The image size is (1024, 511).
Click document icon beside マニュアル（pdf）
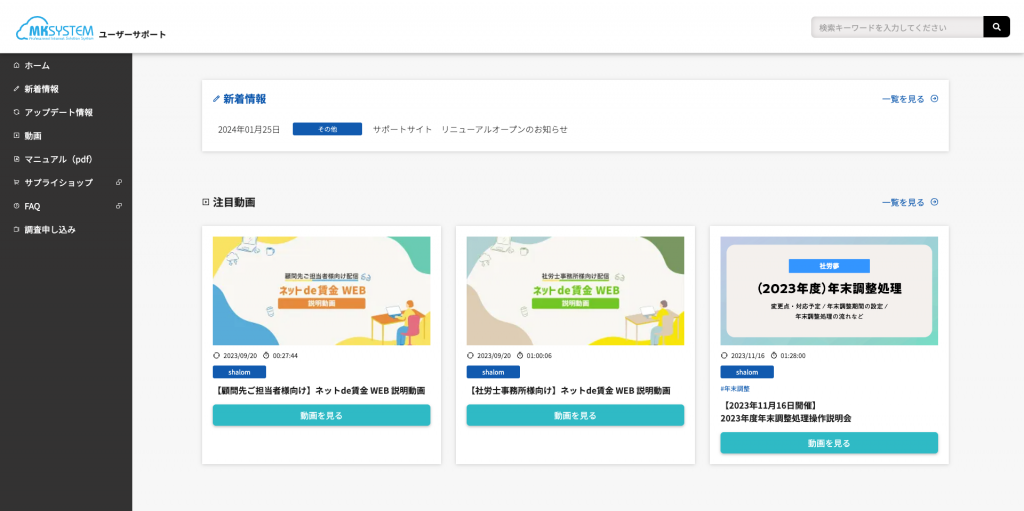[16, 159]
